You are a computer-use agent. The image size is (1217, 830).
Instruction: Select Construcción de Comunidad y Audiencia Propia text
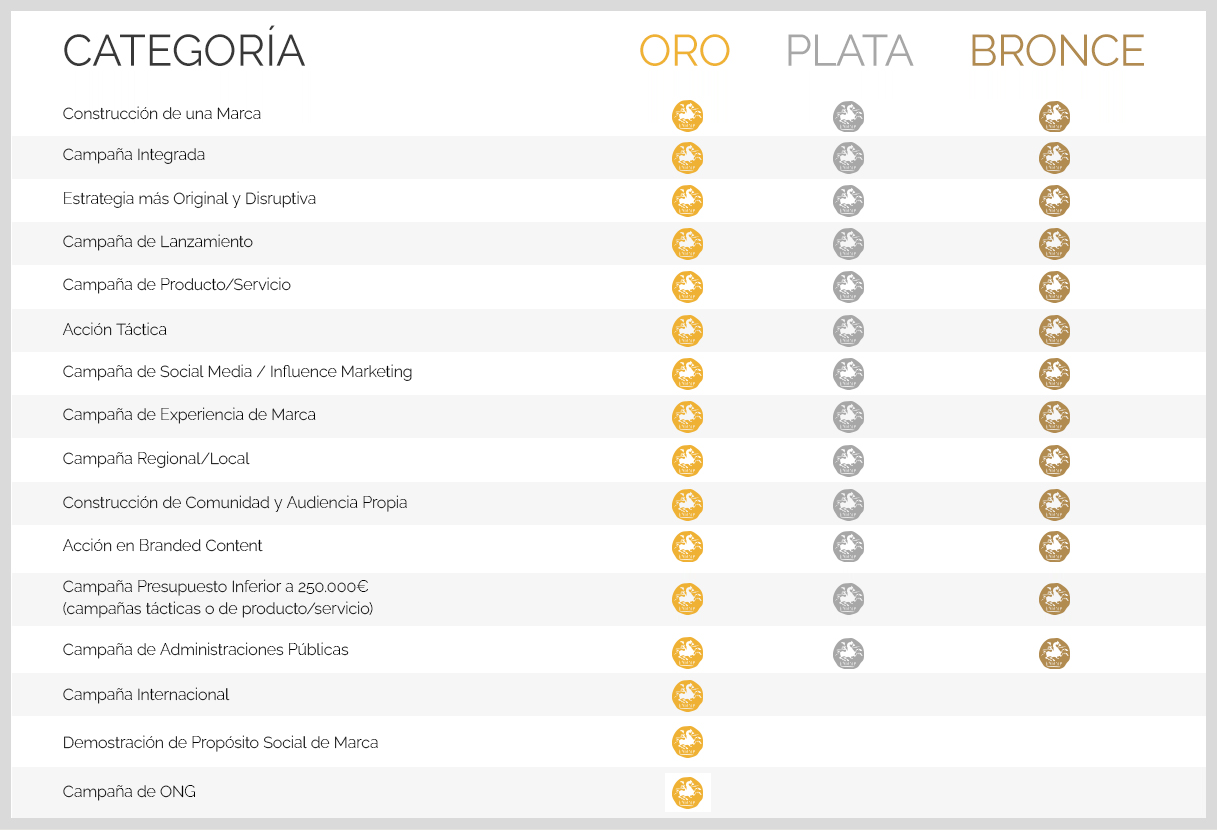tap(235, 503)
